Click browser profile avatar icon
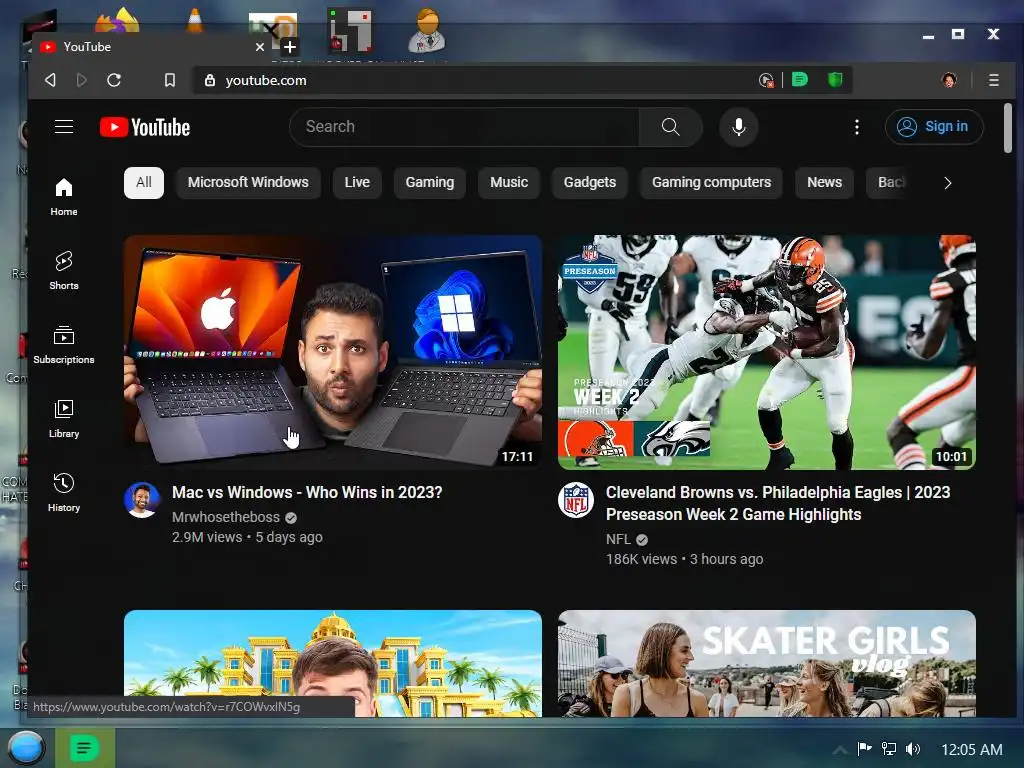The width and height of the screenshot is (1024, 768). [x=949, y=80]
